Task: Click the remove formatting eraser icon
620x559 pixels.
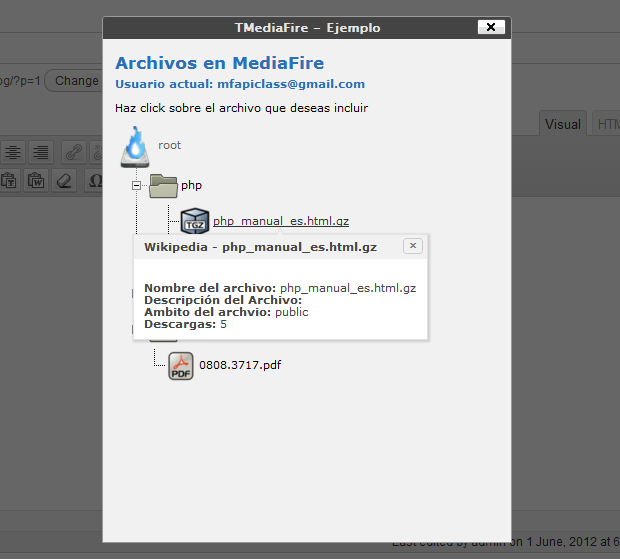Action: point(64,181)
